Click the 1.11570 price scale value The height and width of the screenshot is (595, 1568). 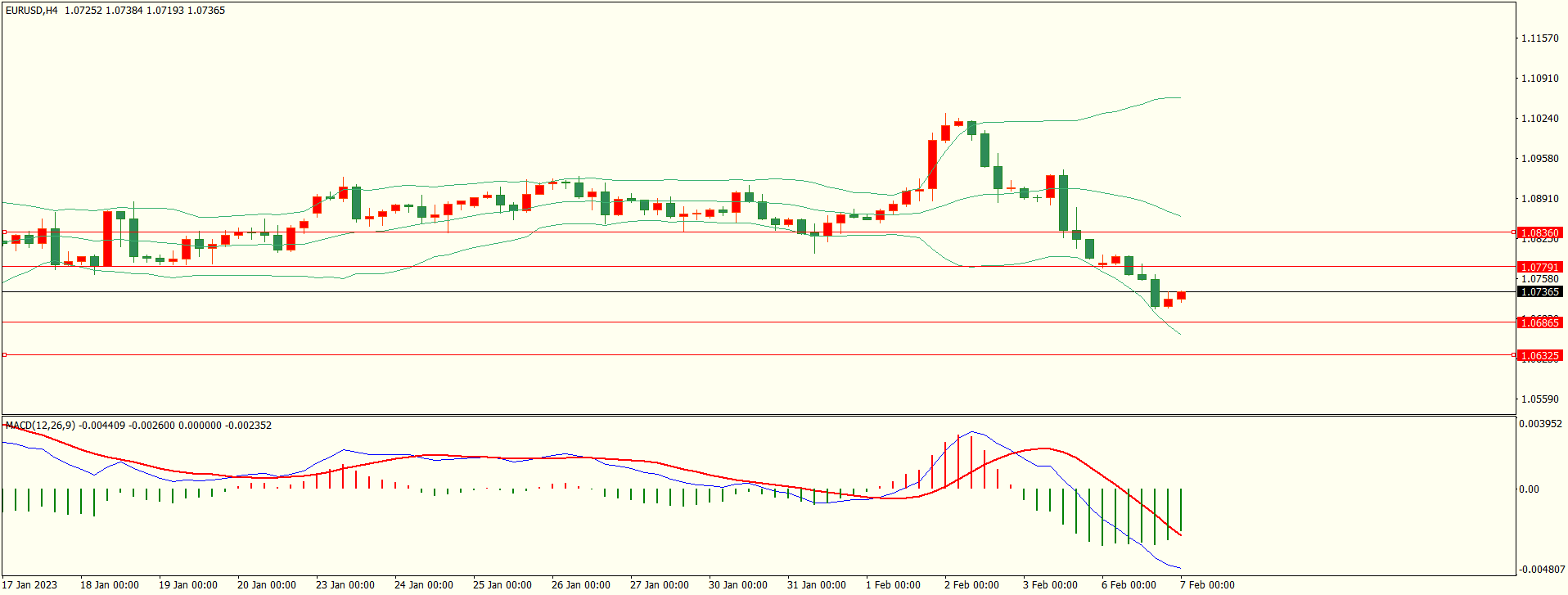1539,38
